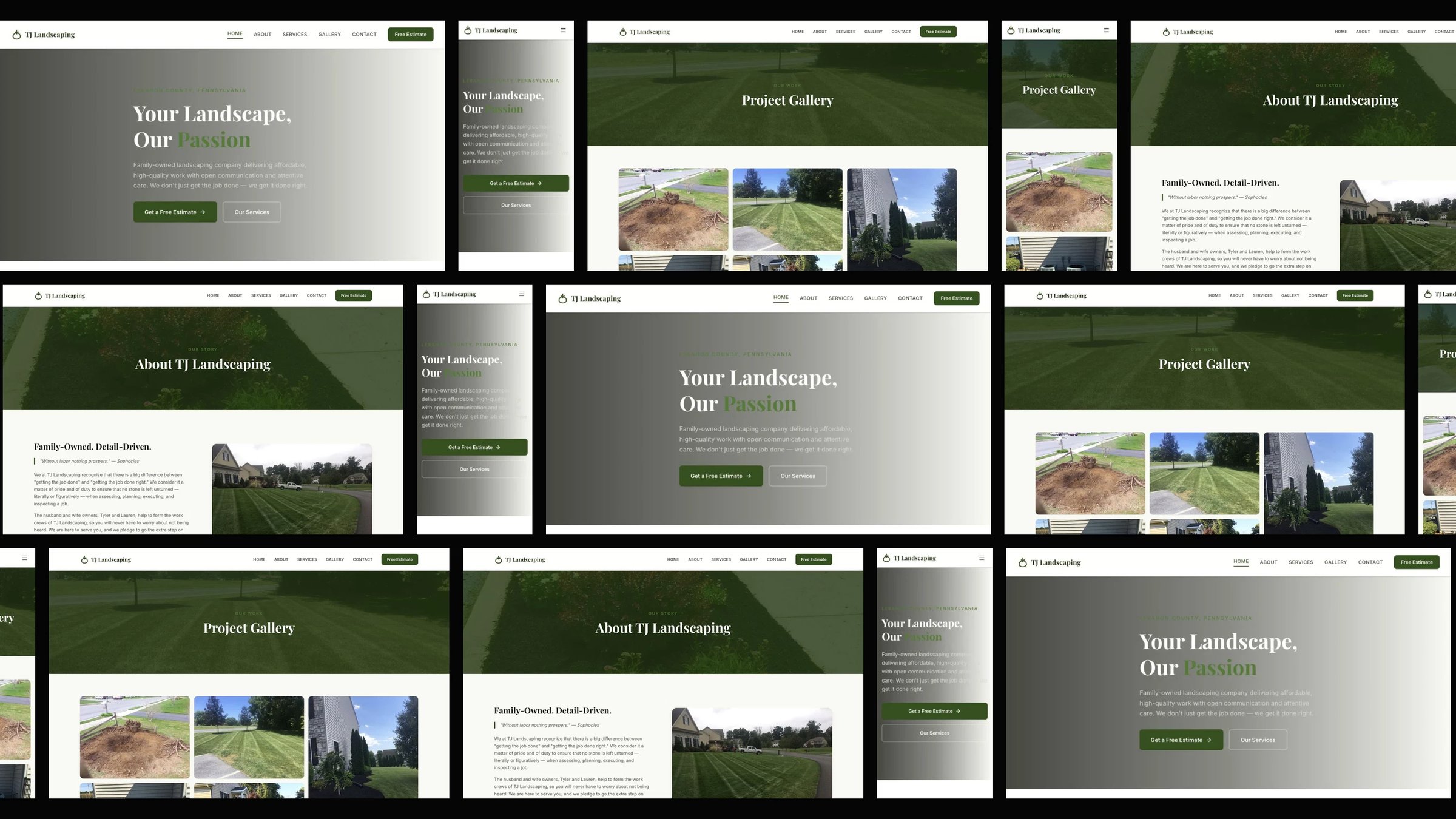Select ABOUT nav item in bottom-row desktop home mockup
This screenshot has width=1456, height=819.
[1269, 562]
